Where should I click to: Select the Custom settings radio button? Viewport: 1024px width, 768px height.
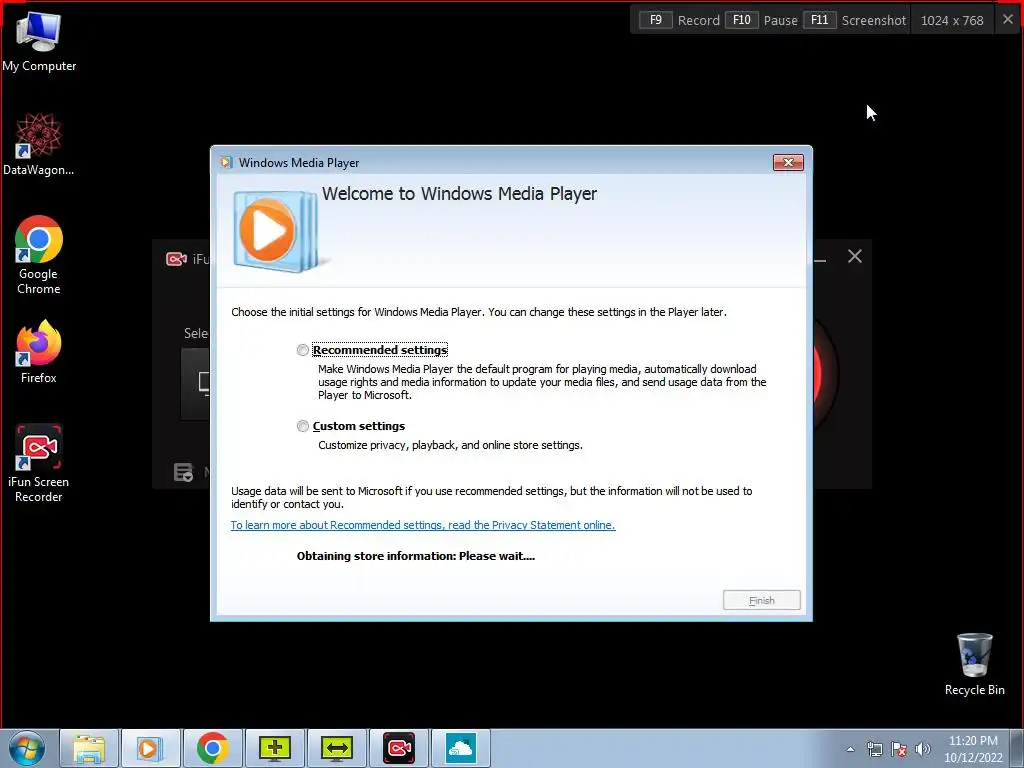point(302,426)
